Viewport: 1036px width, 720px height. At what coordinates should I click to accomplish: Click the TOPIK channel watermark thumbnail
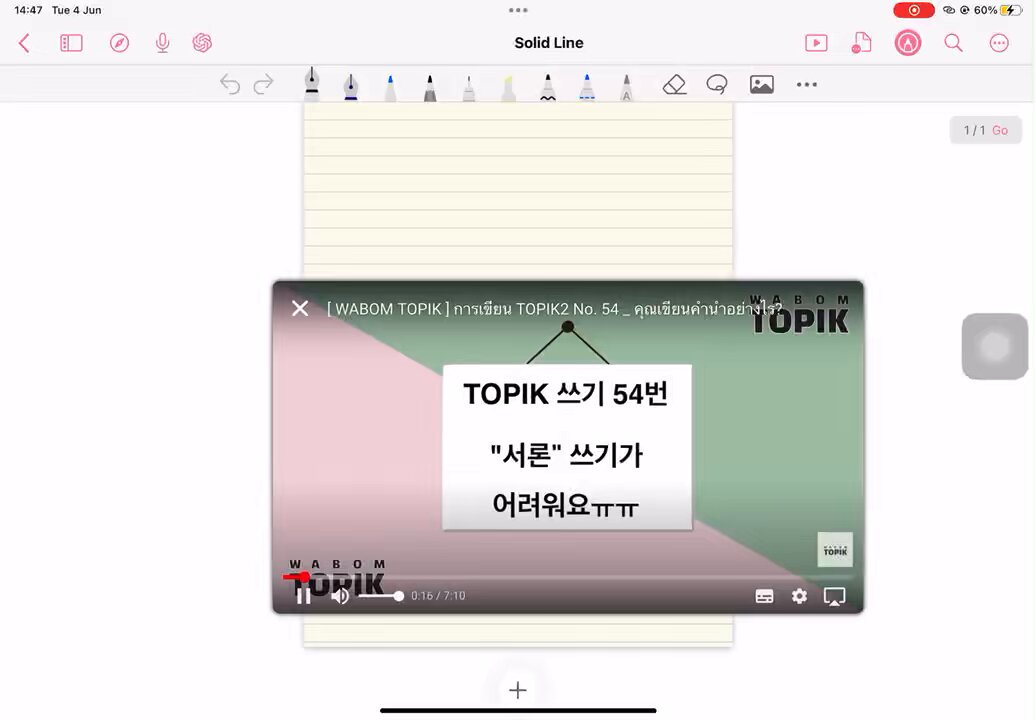click(x=835, y=550)
